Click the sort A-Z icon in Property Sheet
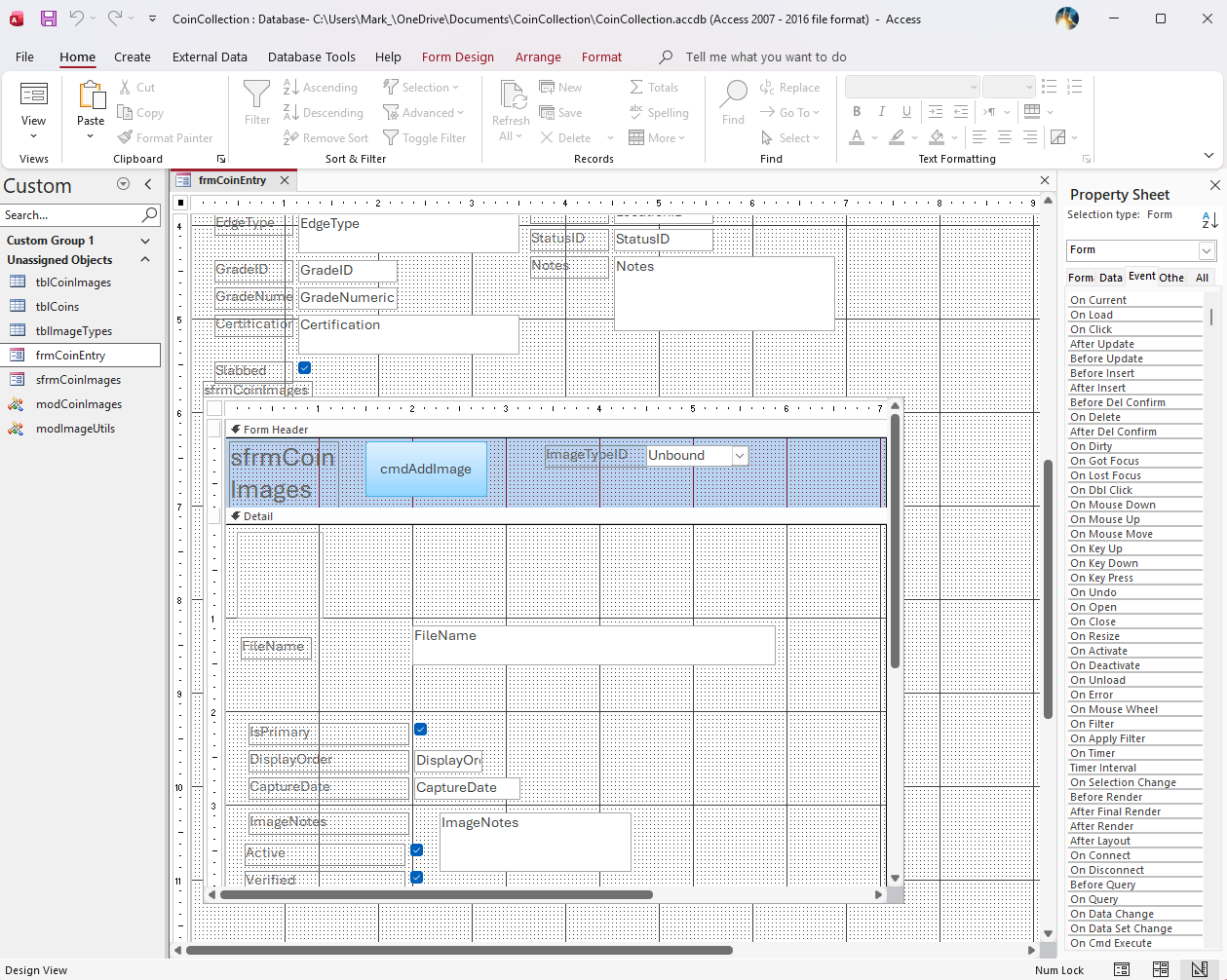This screenshot has width=1227, height=980. 1209,221
